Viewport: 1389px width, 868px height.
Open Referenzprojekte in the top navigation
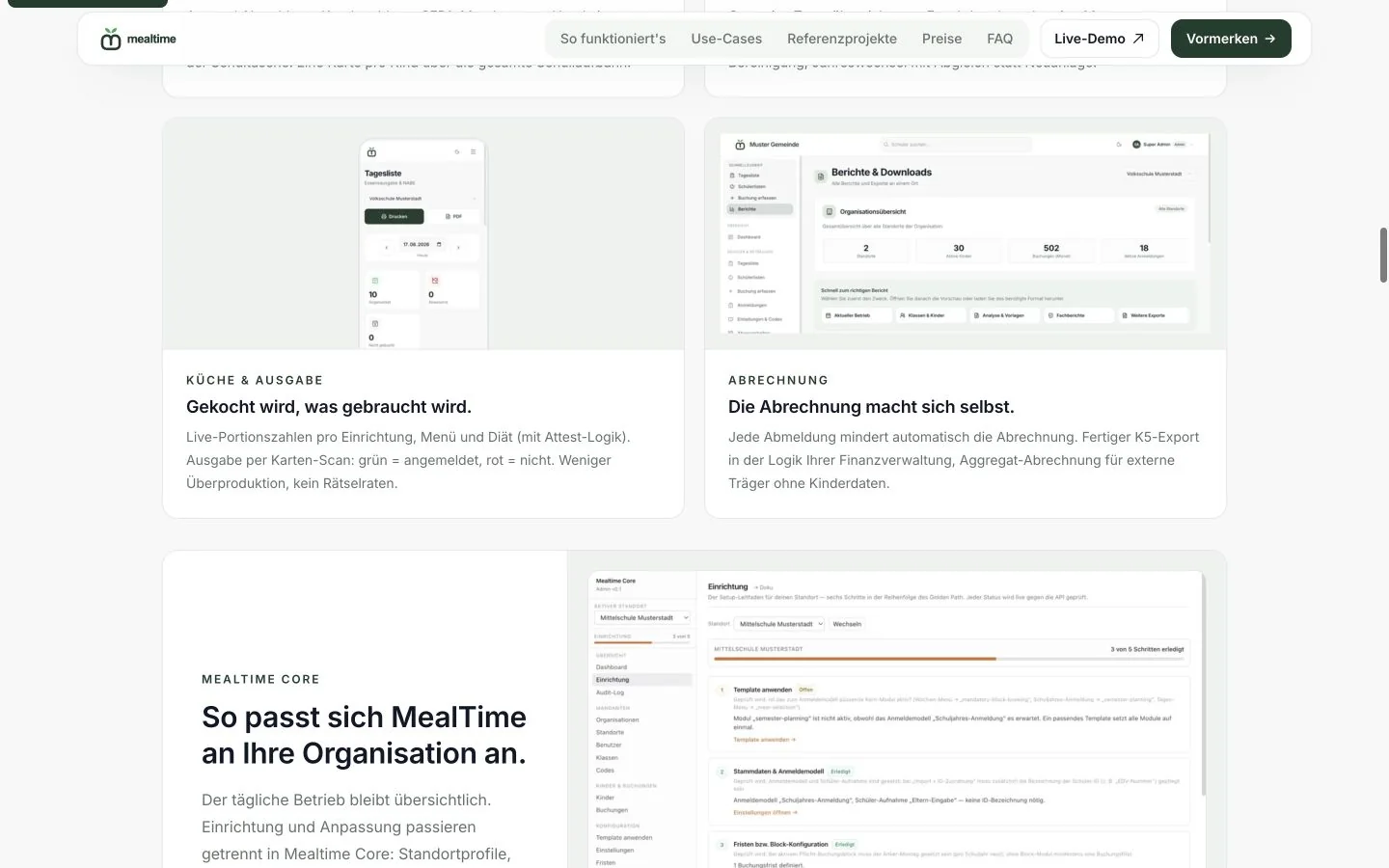pyautogui.click(x=842, y=39)
